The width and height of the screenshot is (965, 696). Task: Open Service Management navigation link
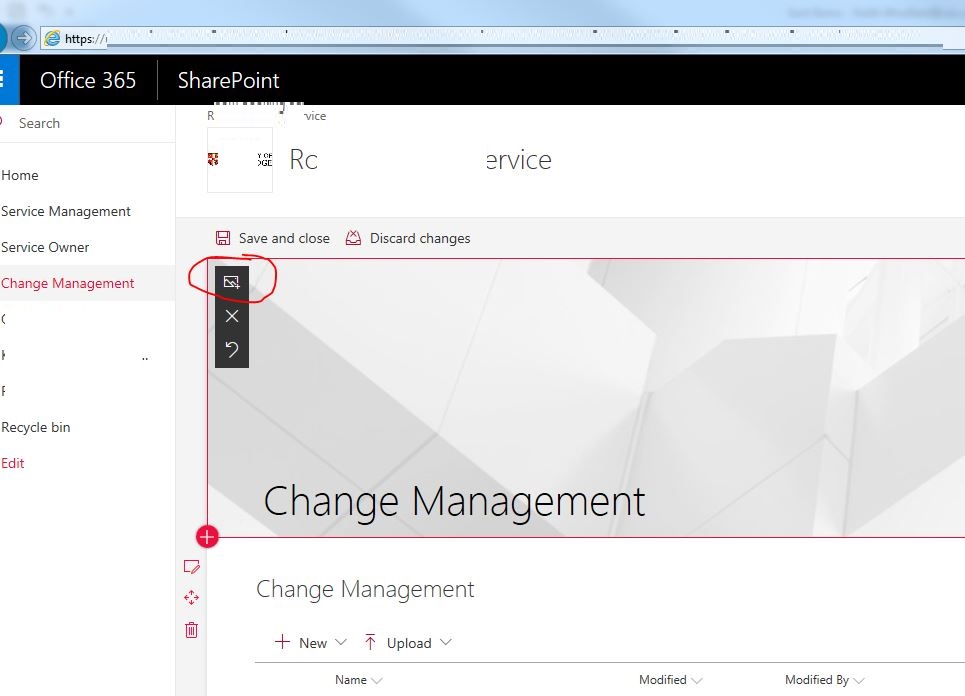pyautogui.click(x=66, y=211)
